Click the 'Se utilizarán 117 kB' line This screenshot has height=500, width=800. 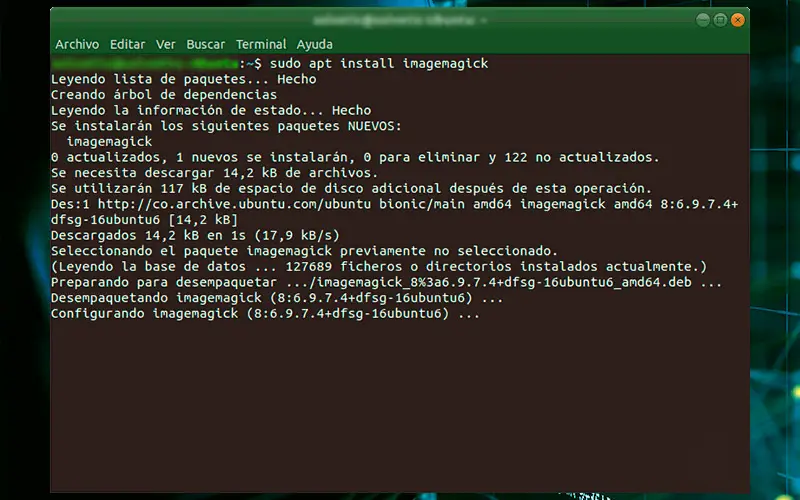(x=352, y=188)
